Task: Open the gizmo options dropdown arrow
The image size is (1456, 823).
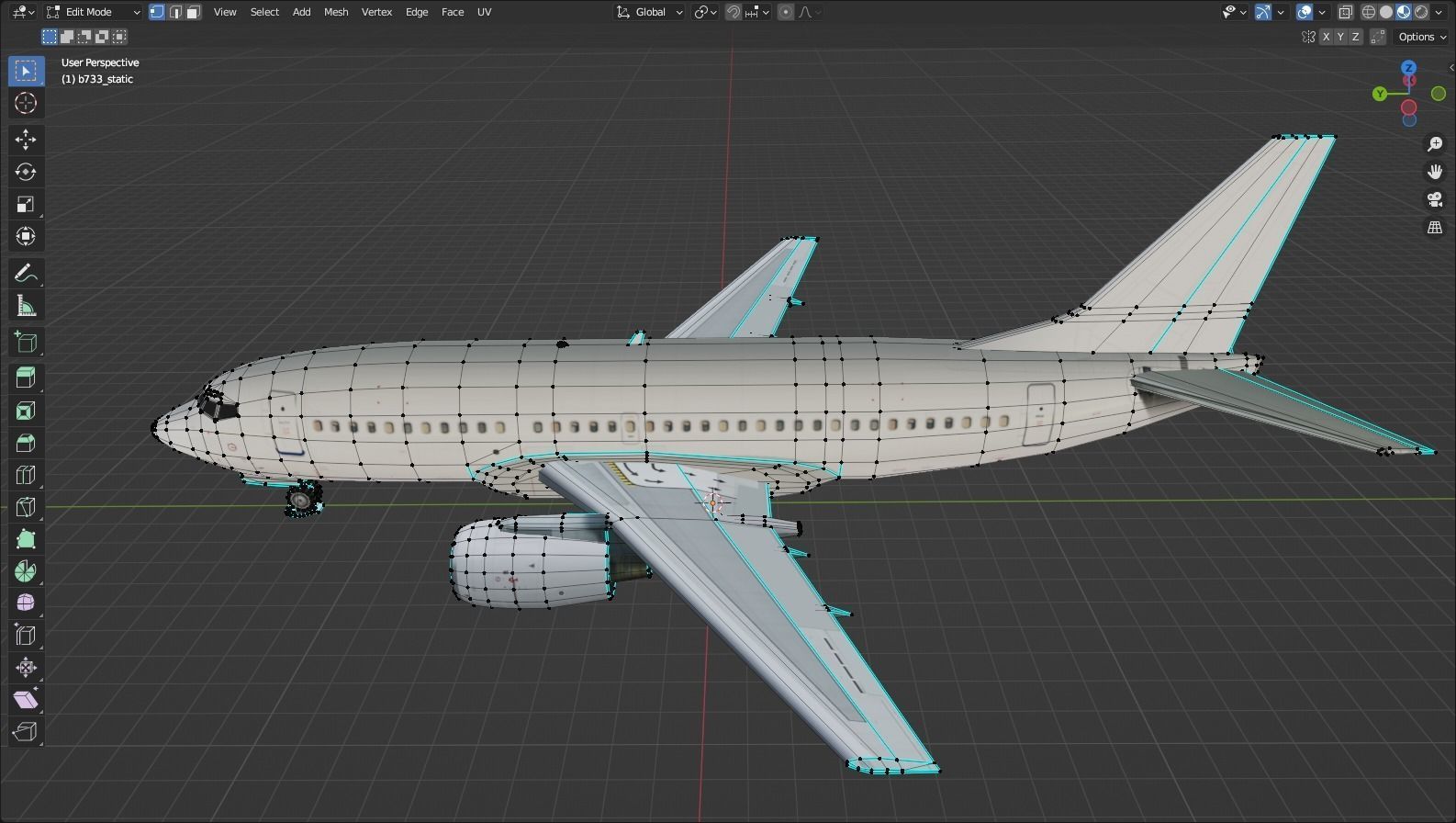Action: pos(1281,12)
